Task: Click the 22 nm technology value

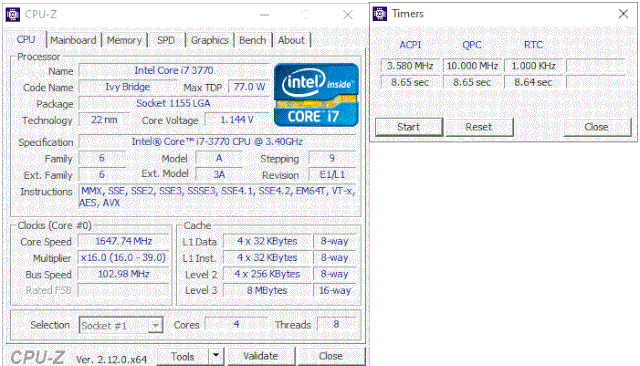Action: (104, 120)
